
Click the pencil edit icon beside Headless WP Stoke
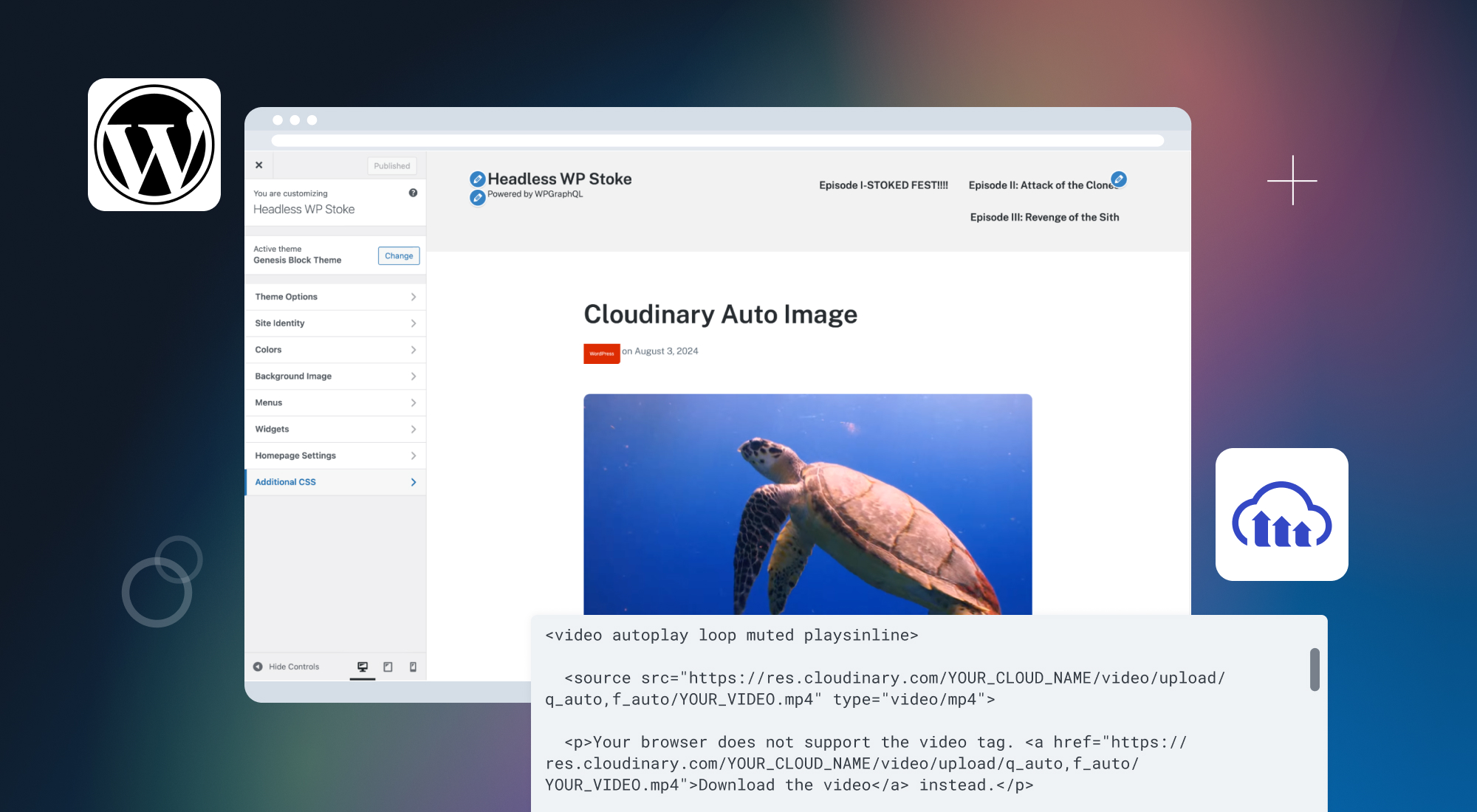click(x=477, y=178)
